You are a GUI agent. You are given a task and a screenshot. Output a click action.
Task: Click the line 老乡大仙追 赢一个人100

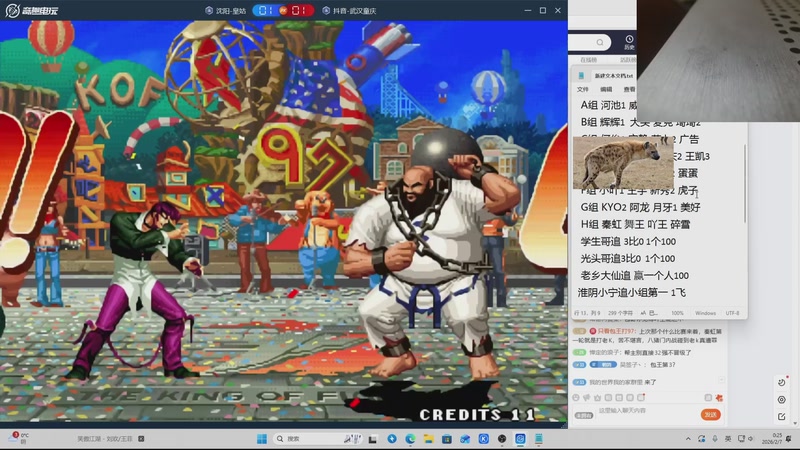click(x=634, y=276)
